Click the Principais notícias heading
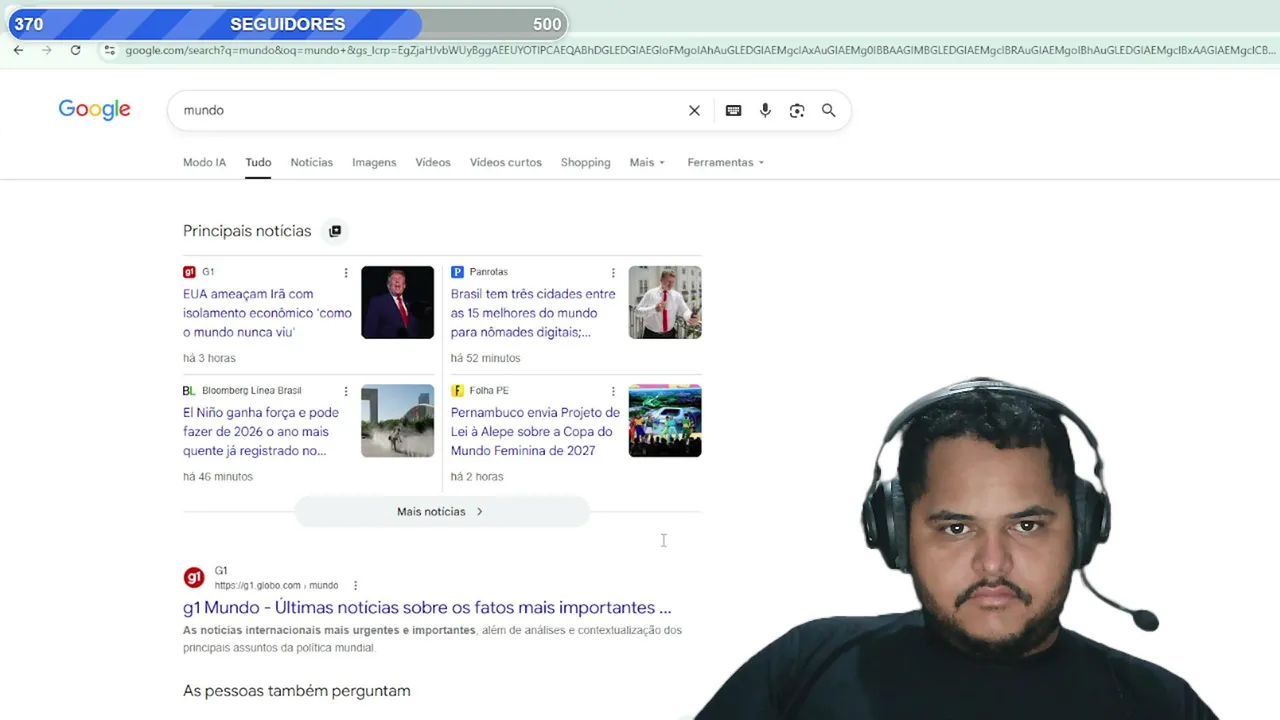The image size is (1280, 720). pyautogui.click(x=247, y=231)
